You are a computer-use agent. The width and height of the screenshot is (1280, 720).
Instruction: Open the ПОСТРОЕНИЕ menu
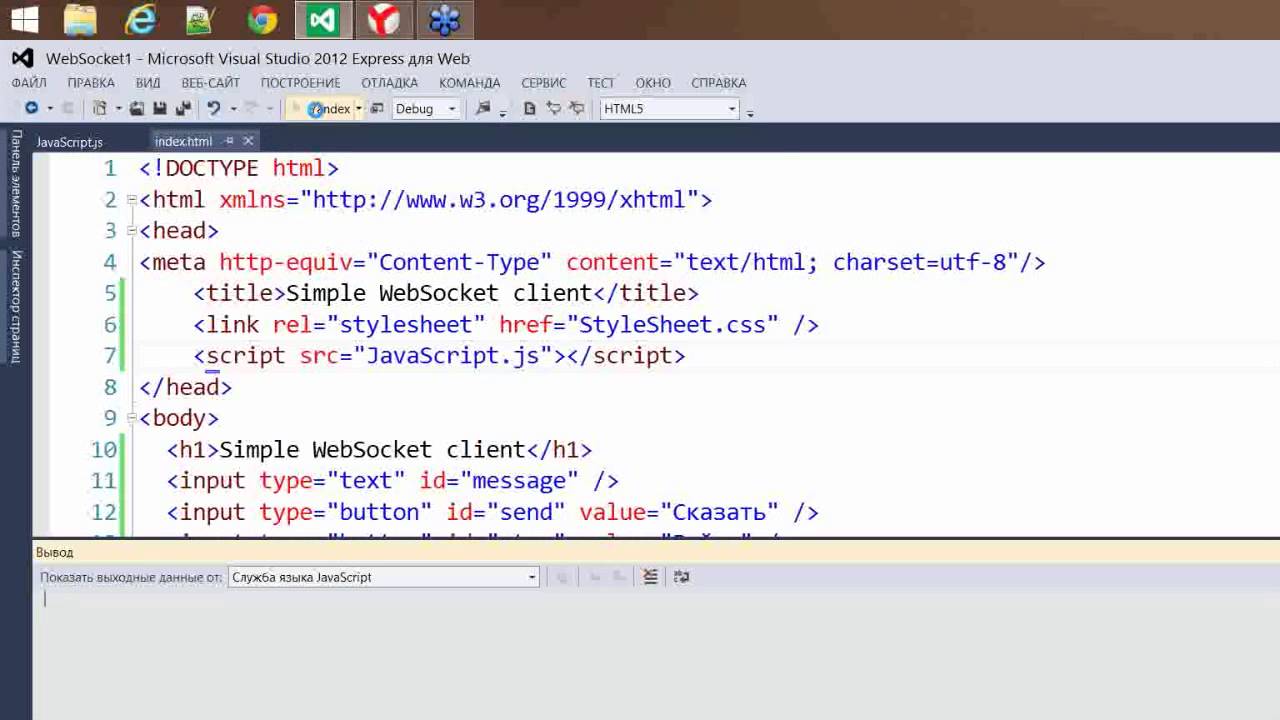click(300, 83)
